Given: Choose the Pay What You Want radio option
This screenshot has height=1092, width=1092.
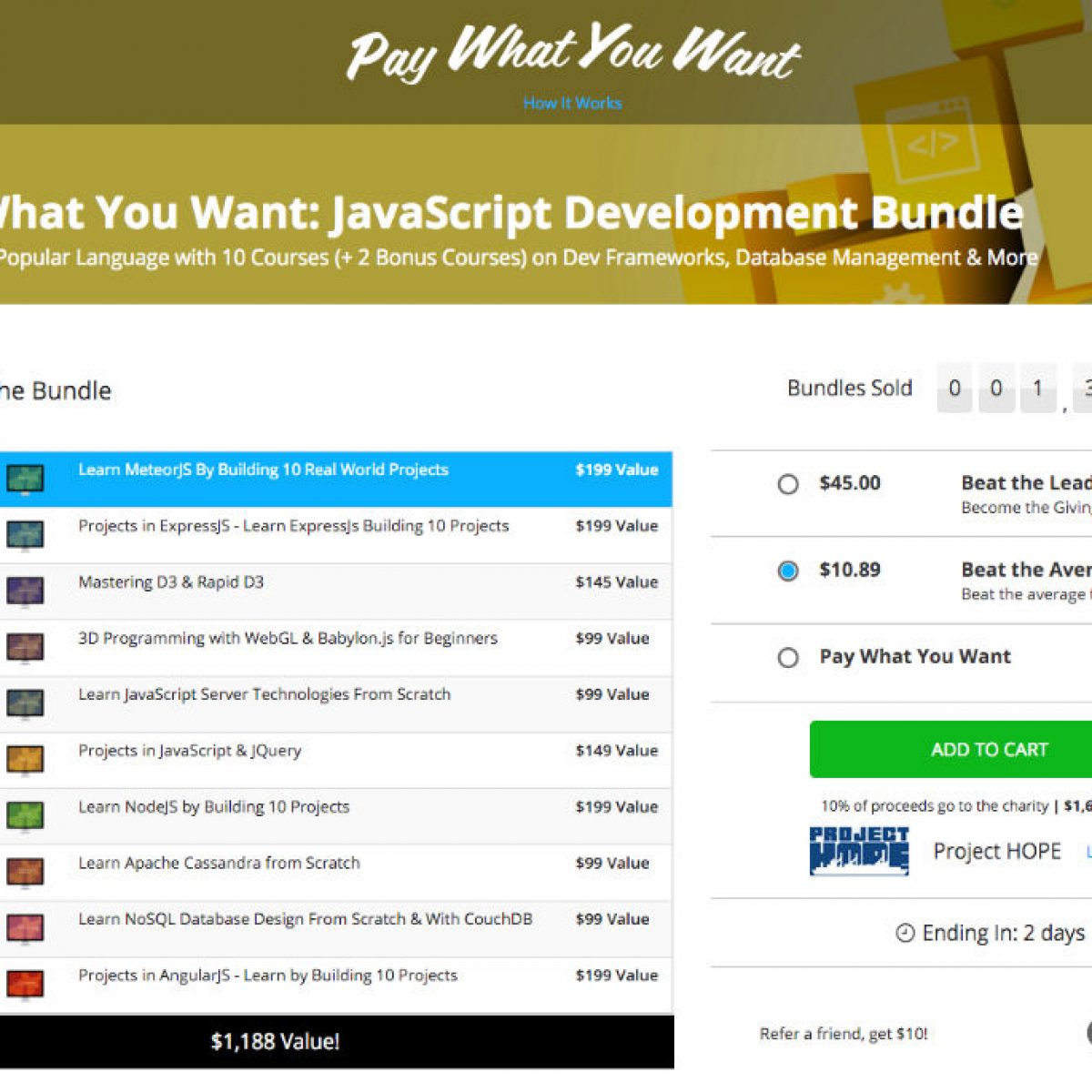Looking at the screenshot, I should (x=788, y=658).
